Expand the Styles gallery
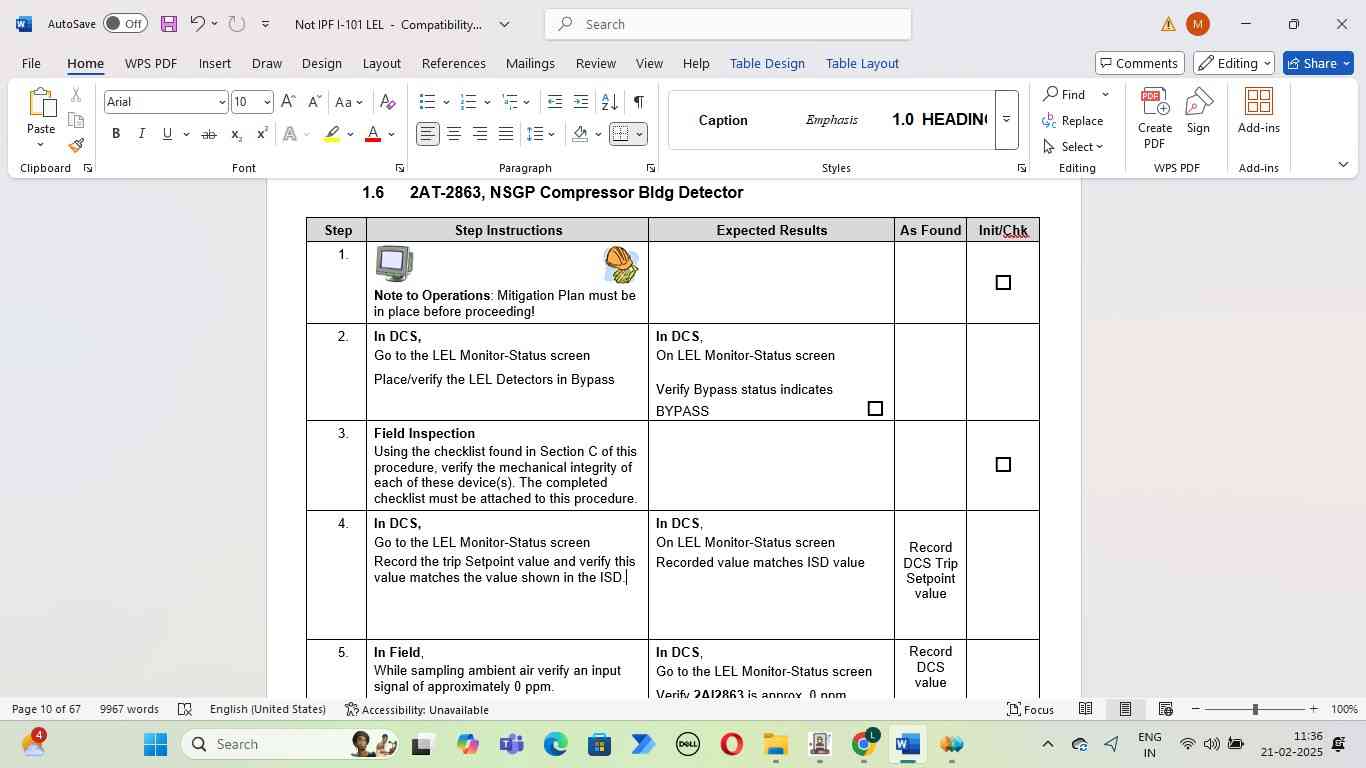 (1006, 119)
